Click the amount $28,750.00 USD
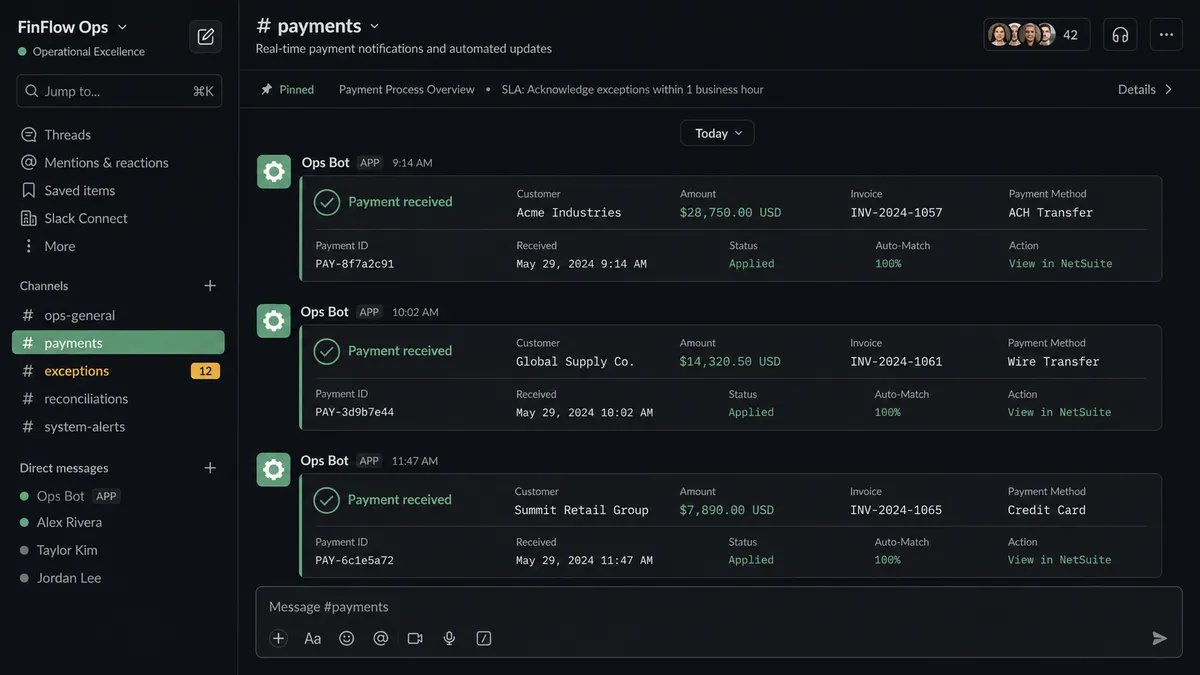Viewport: 1200px width, 675px height. click(730, 212)
